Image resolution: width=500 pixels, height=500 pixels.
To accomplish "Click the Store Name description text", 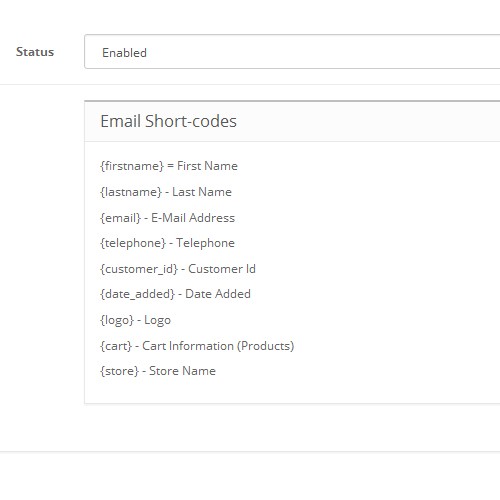I will (182, 371).
